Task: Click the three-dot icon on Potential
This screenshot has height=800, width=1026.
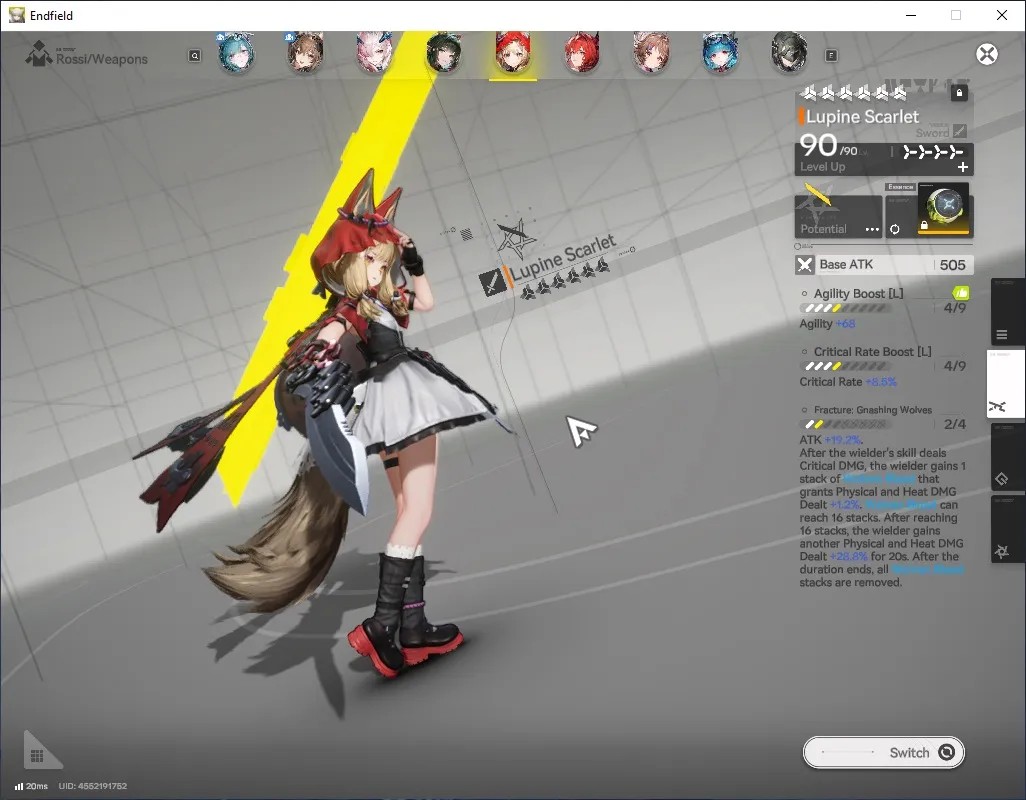Action: point(872,229)
